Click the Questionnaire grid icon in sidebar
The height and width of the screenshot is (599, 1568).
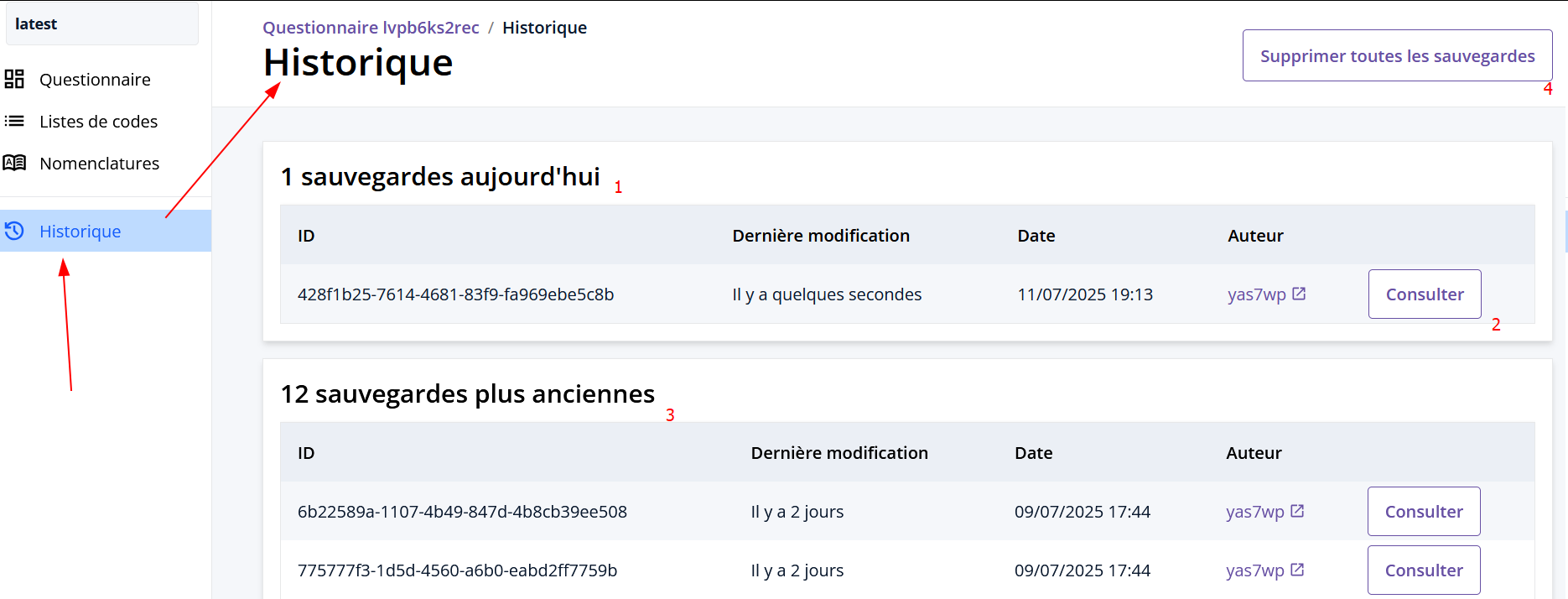tap(14, 79)
